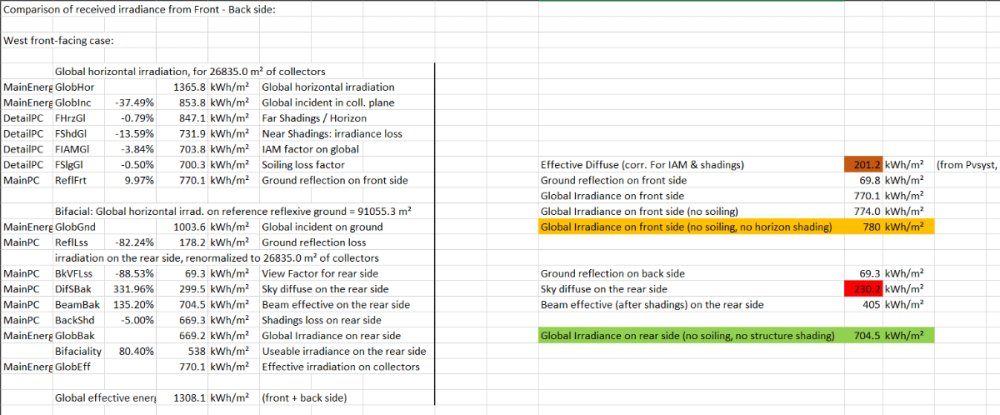Select the 'West front-facing case:' cell
This screenshot has height=415, width=1000.
60,41
